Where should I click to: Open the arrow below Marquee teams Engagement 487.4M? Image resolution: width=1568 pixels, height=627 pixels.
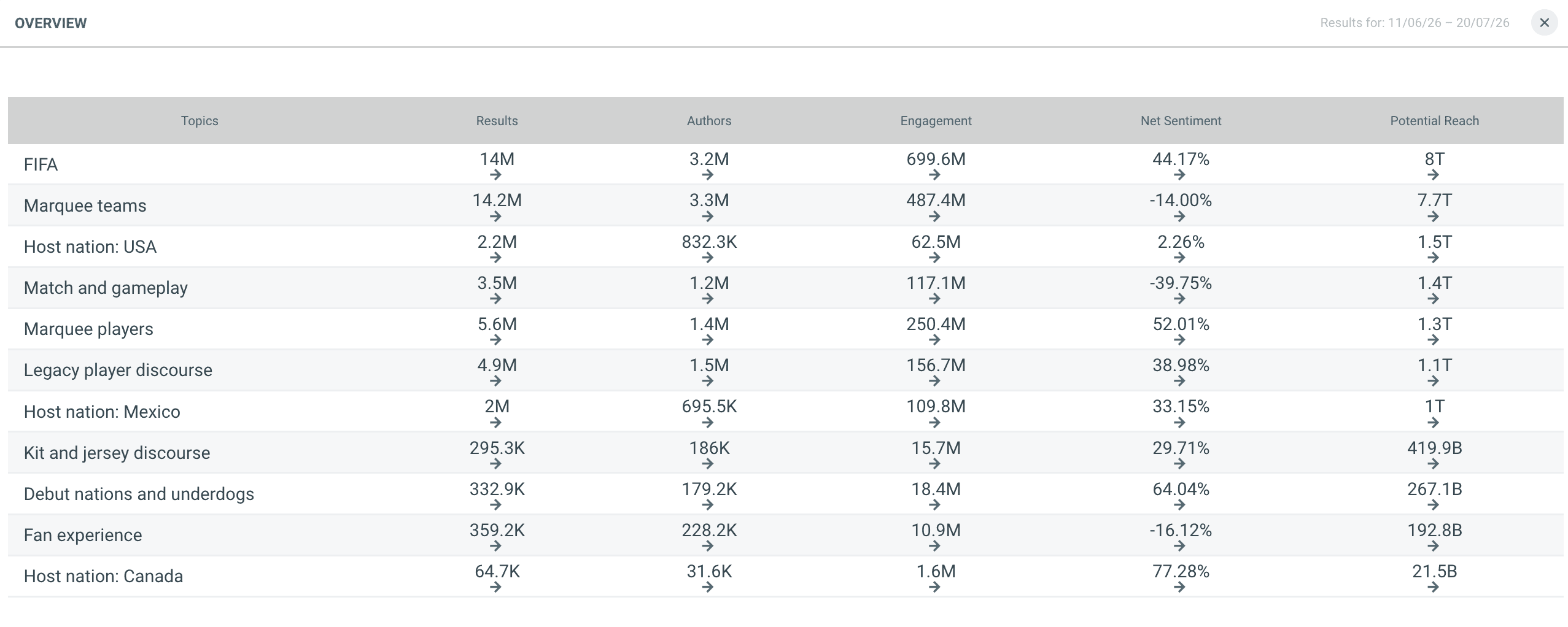coord(934,217)
